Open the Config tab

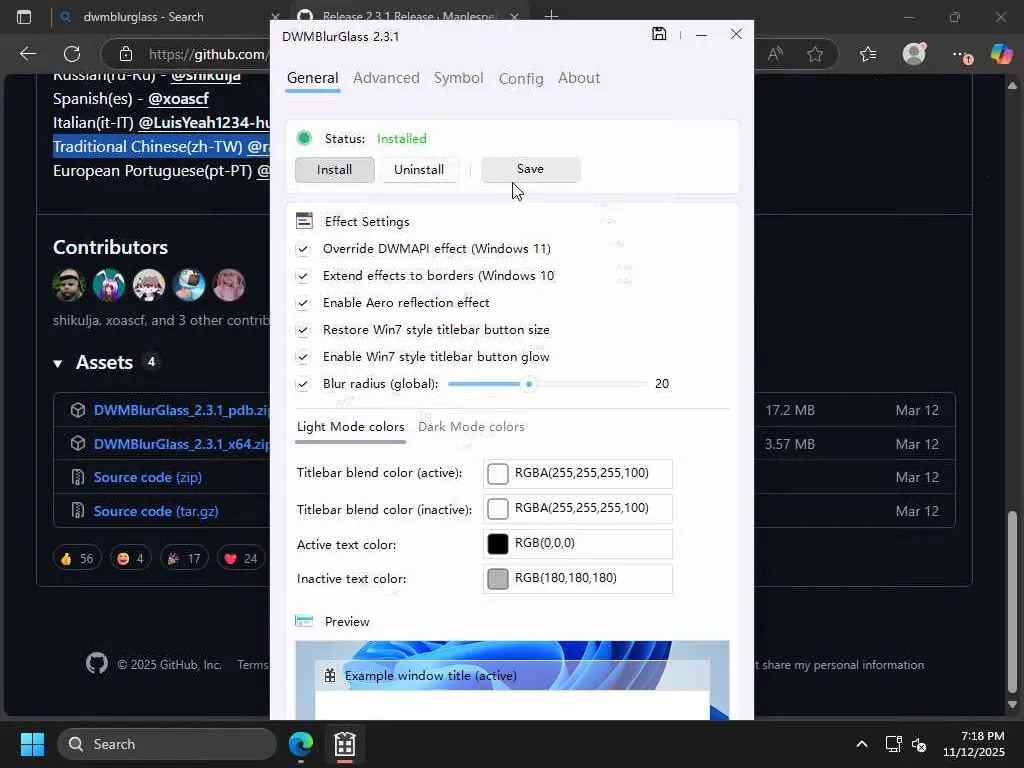pos(520,78)
